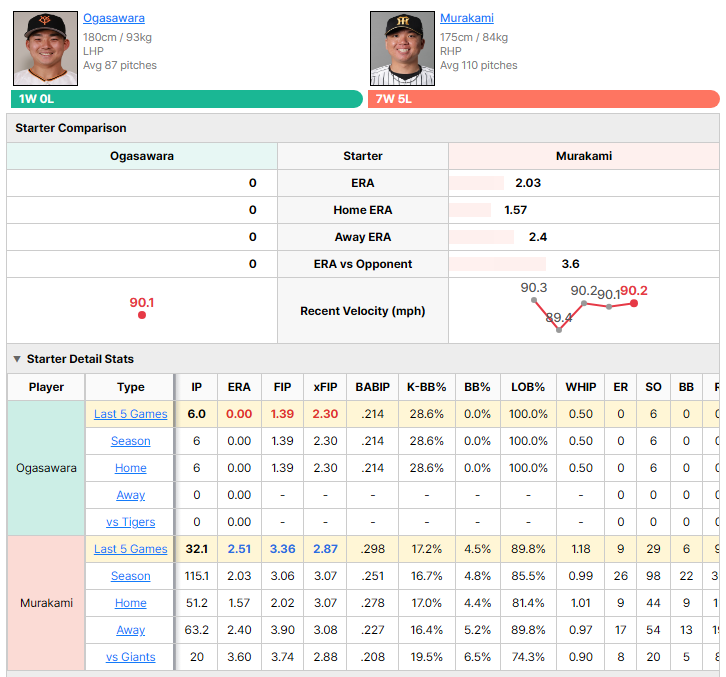Open Ogasawara's Away split link
726x677 pixels.
(131, 495)
